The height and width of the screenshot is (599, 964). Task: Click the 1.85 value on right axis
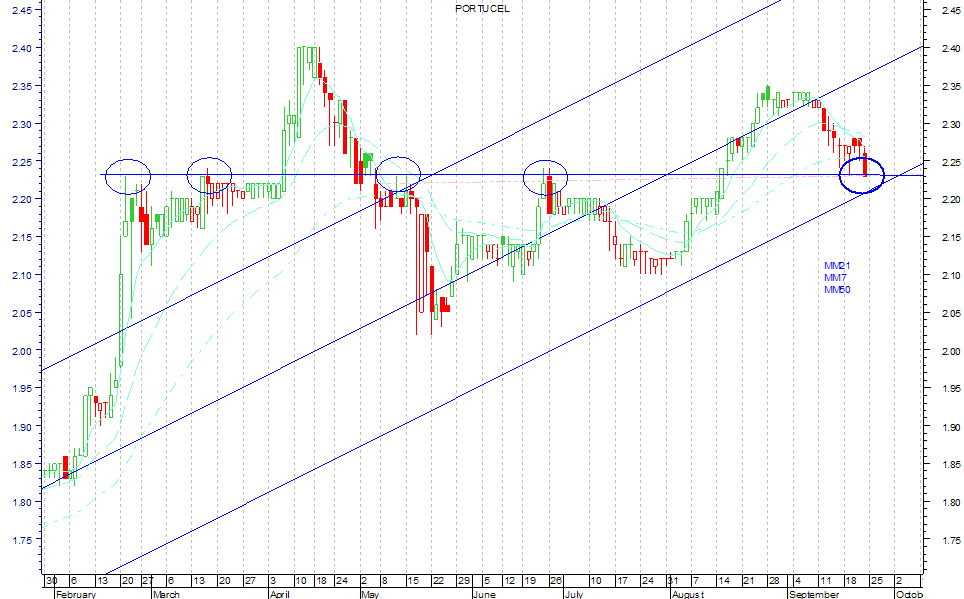click(x=951, y=465)
